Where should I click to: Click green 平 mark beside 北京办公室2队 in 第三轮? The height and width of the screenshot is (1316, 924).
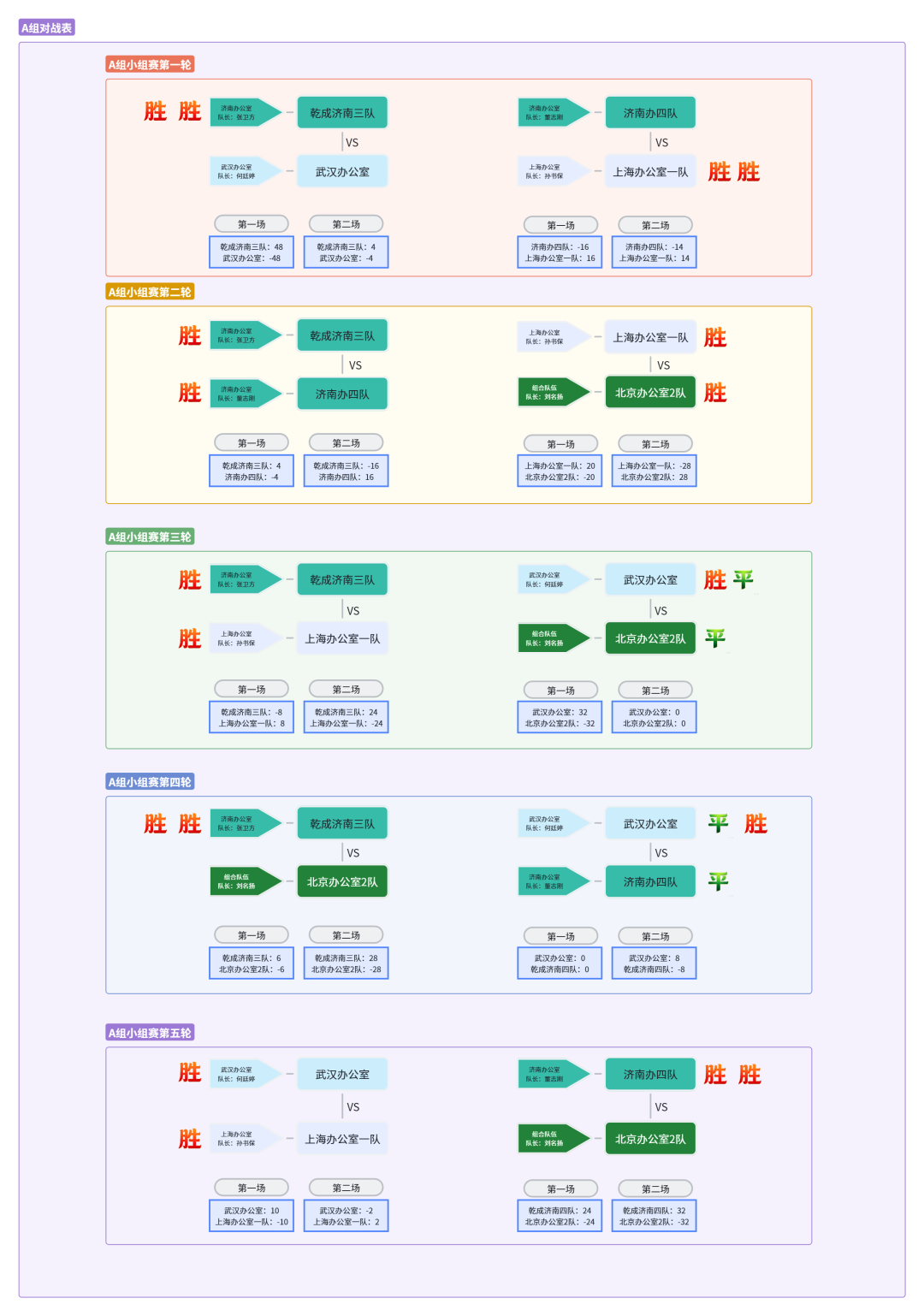tap(715, 637)
